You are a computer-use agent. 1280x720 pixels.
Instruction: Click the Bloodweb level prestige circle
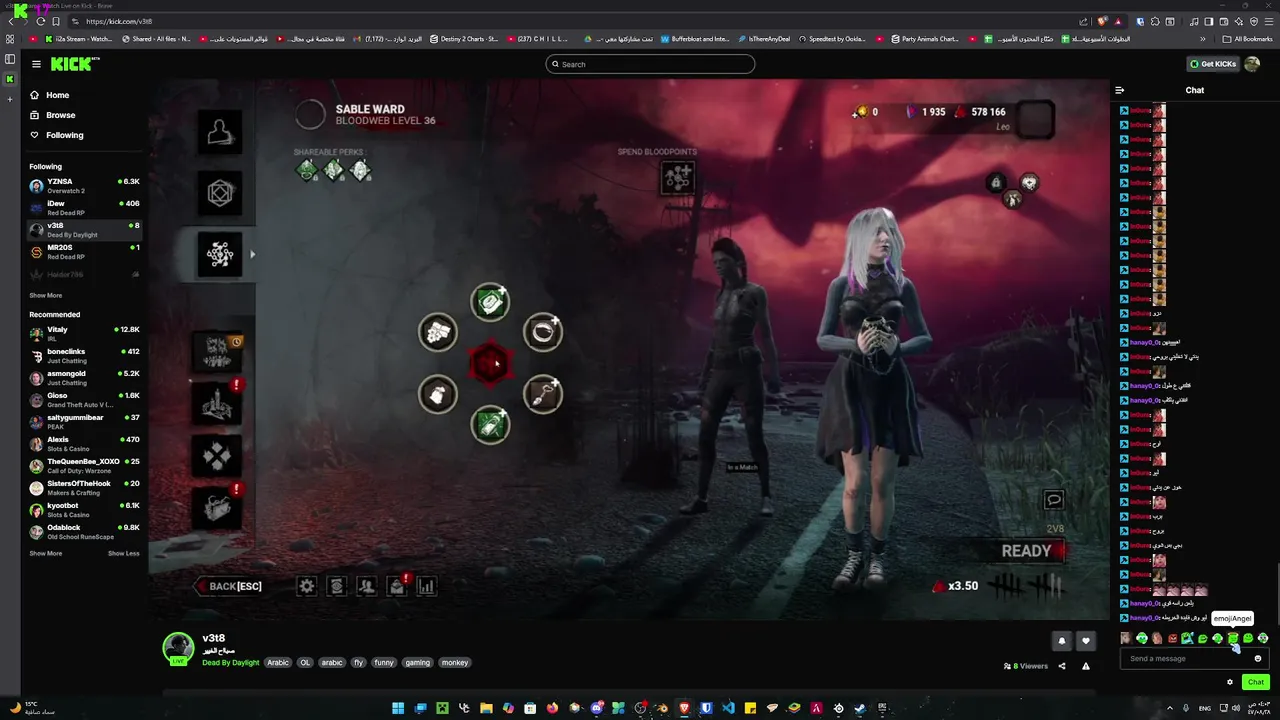tap(310, 114)
